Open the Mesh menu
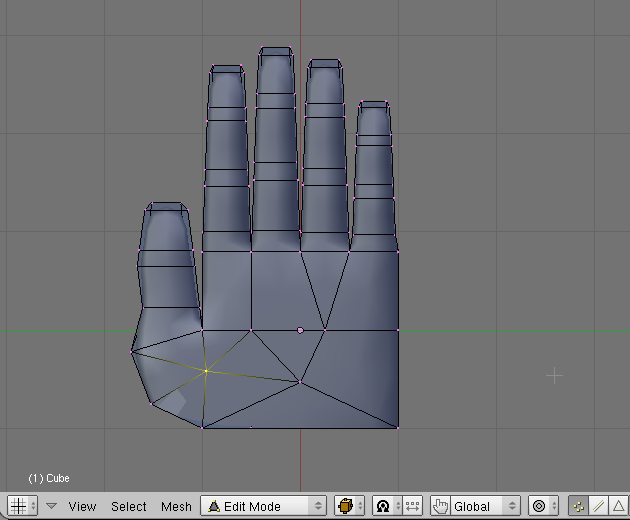Screen dimensions: 630x520 point(176,506)
